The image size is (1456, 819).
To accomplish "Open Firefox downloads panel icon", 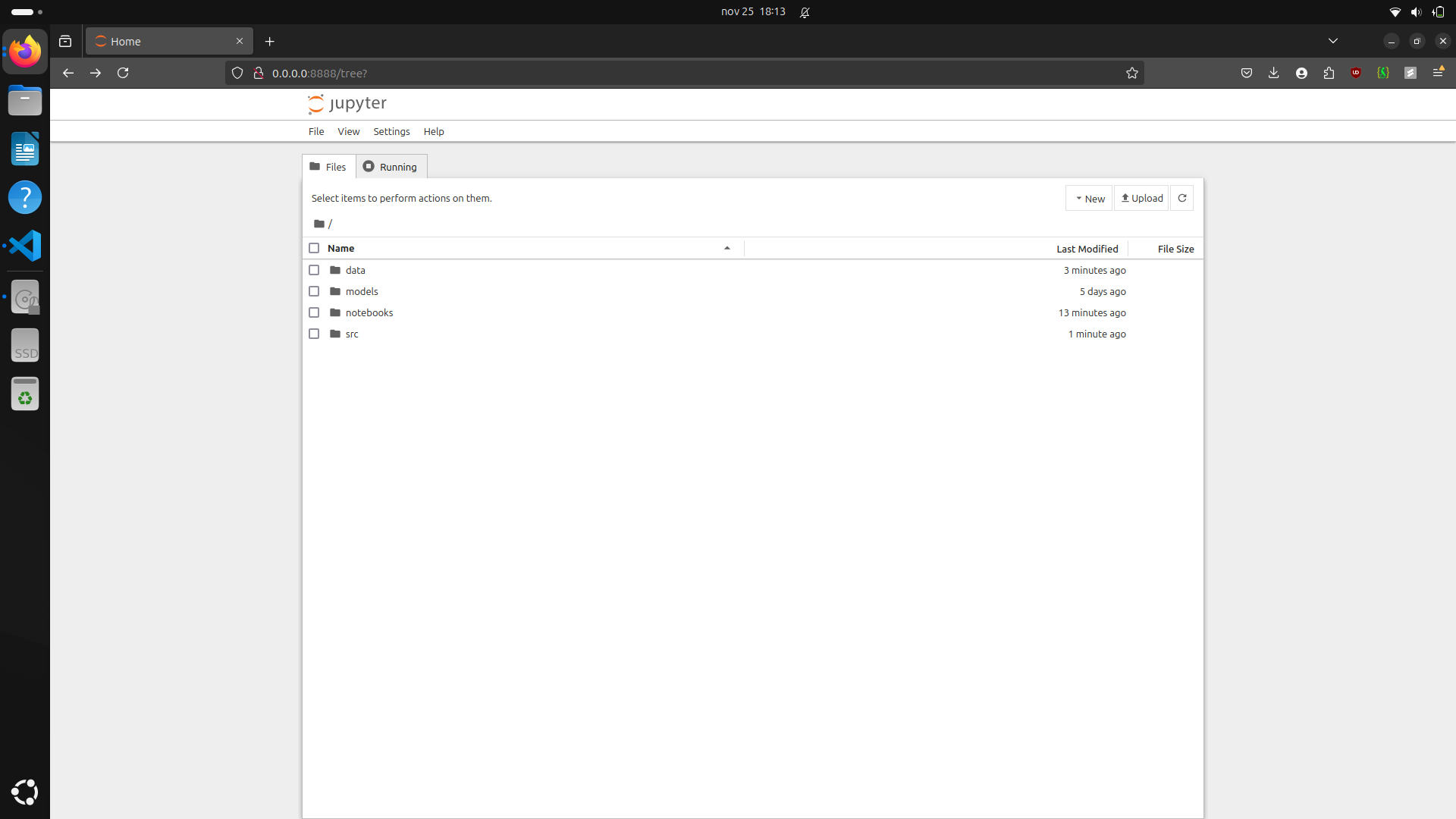I will click(x=1273, y=73).
